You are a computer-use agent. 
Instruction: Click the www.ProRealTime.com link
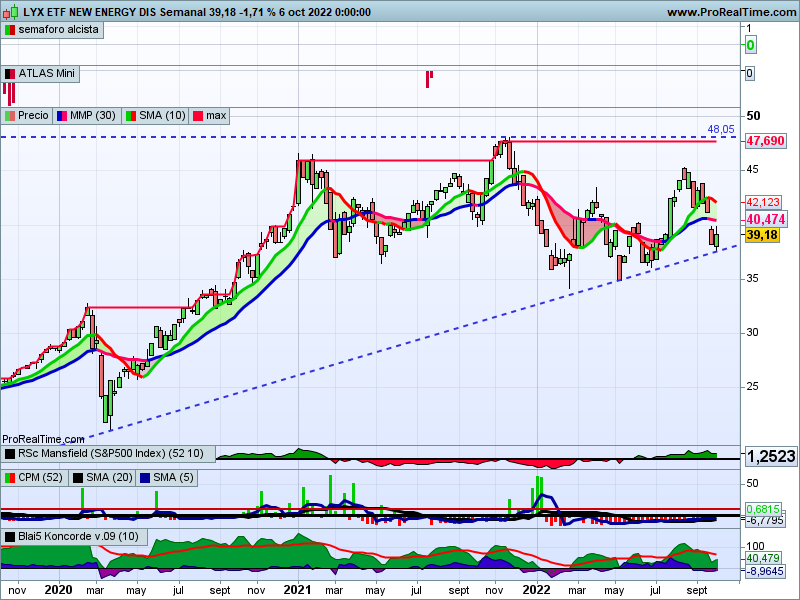pos(732,12)
